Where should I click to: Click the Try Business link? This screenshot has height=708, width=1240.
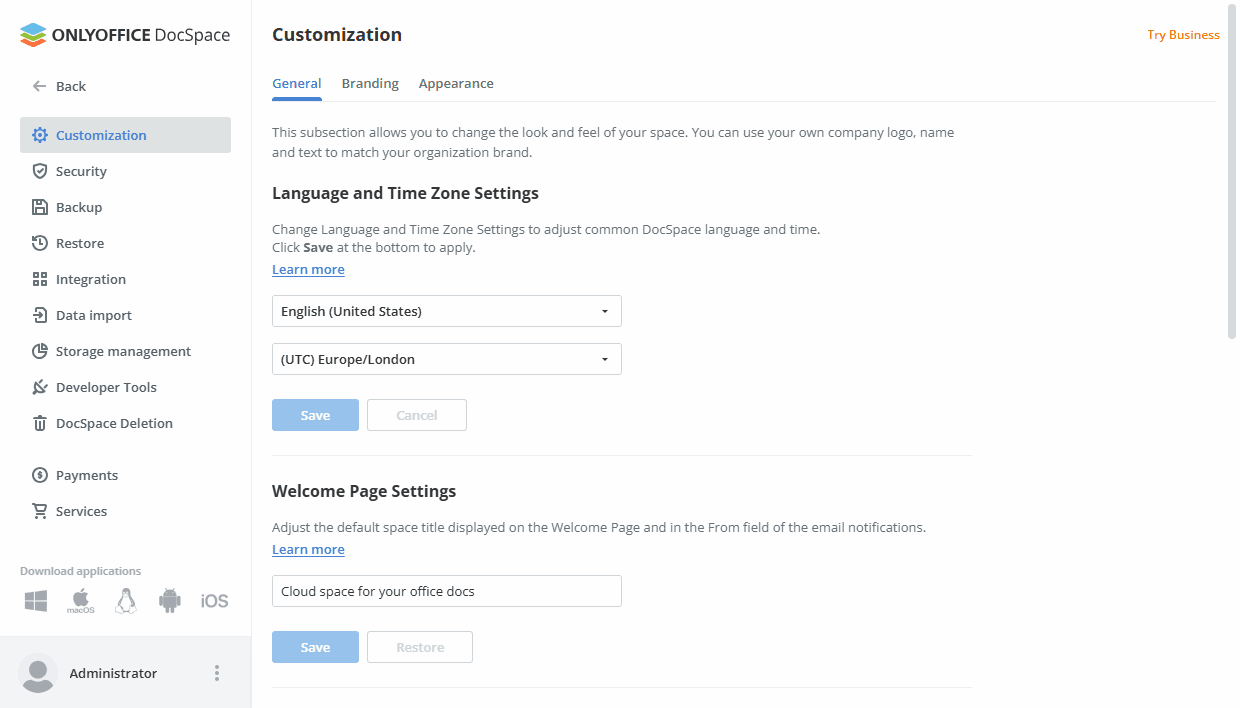(x=1183, y=34)
